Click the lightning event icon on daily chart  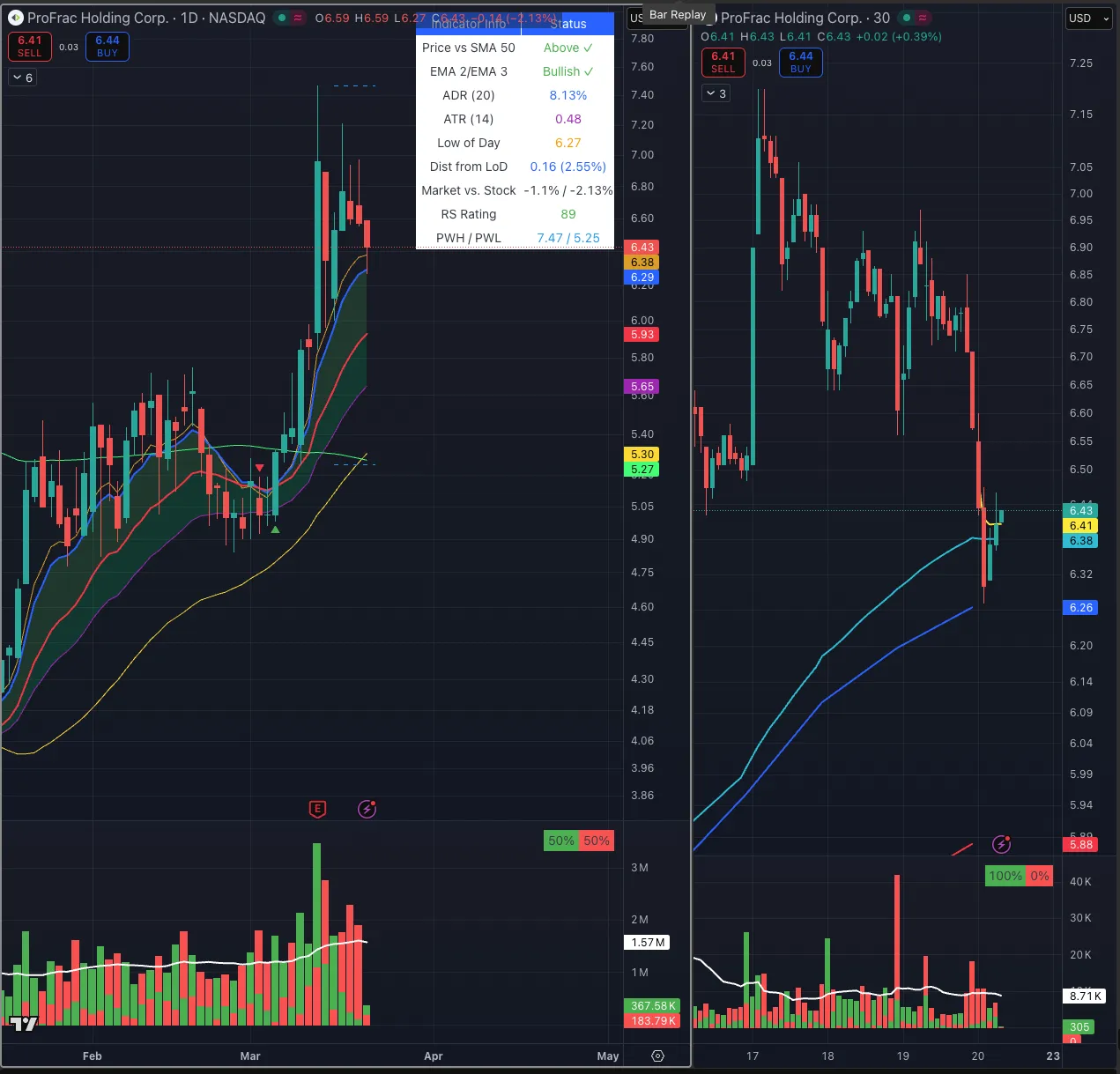tap(367, 809)
